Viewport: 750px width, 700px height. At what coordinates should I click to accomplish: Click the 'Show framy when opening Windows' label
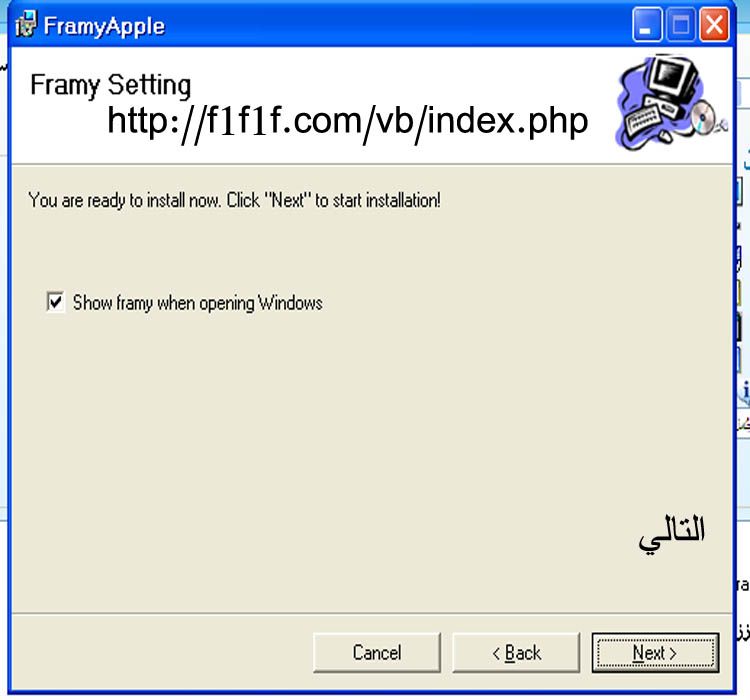(198, 303)
